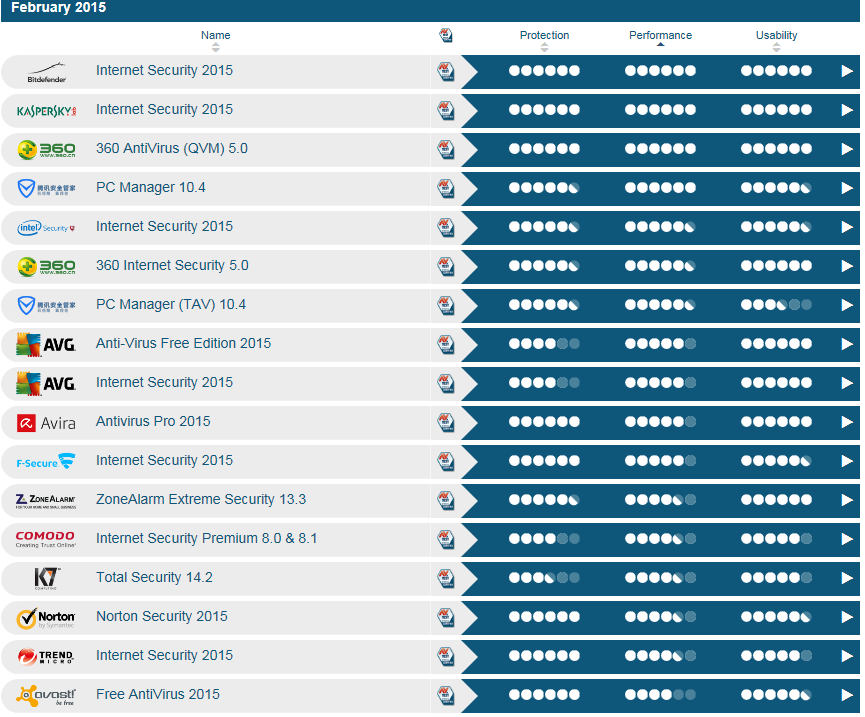The image size is (865, 717).
Task: Open 360 Internet Security 5.0 link
Action: [x=172, y=265]
